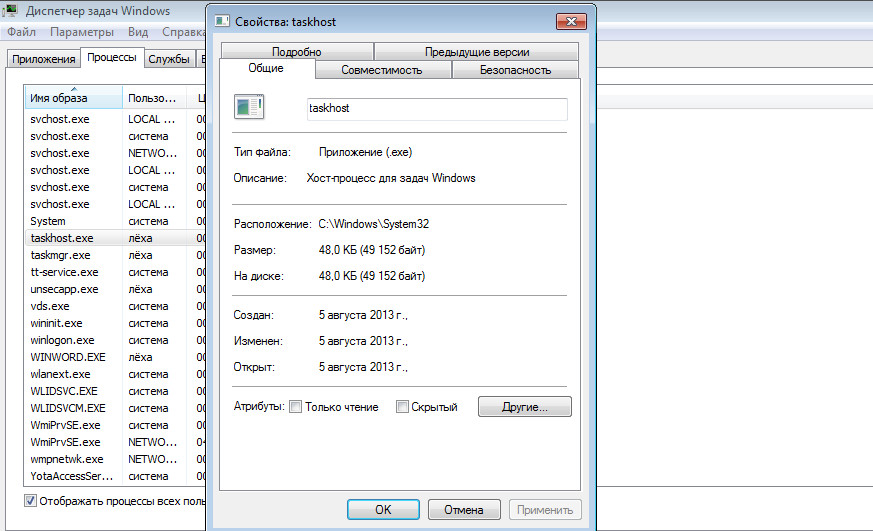The image size is (873, 531).
Task: Select the WINWORD.EXE process
Action: pos(115,357)
